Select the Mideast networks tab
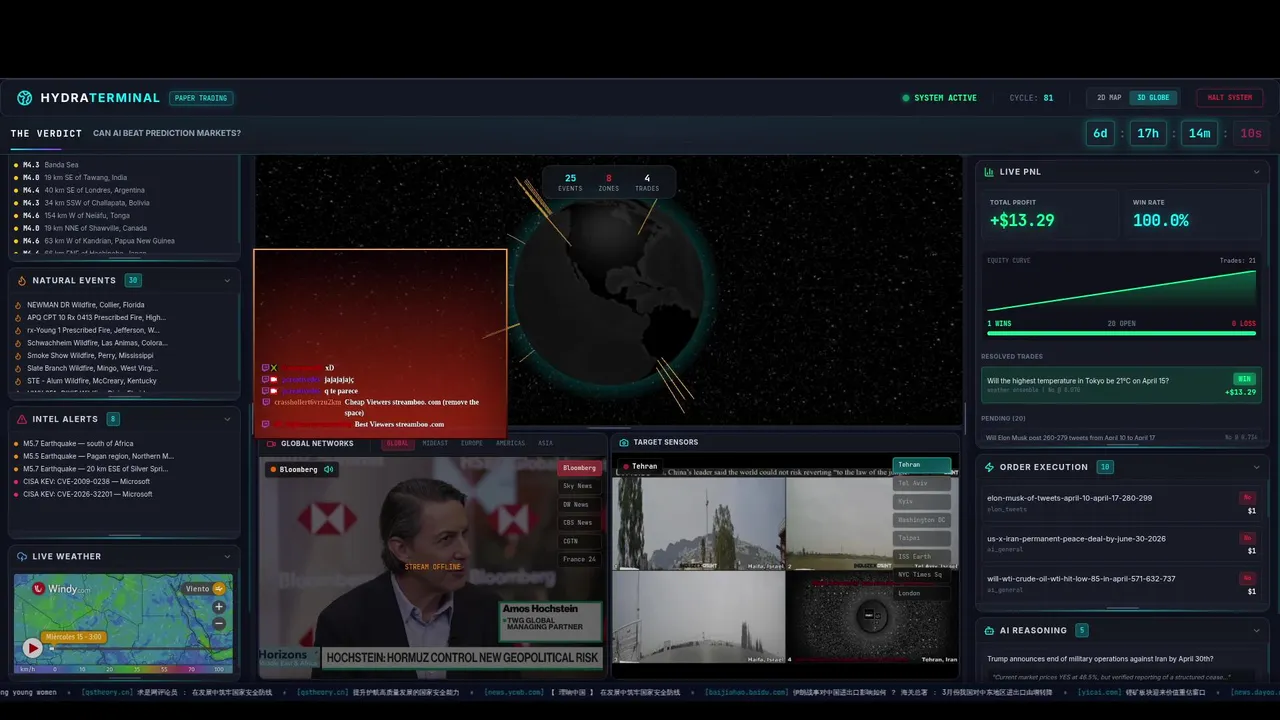The image size is (1280, 720). pos(435,443)
